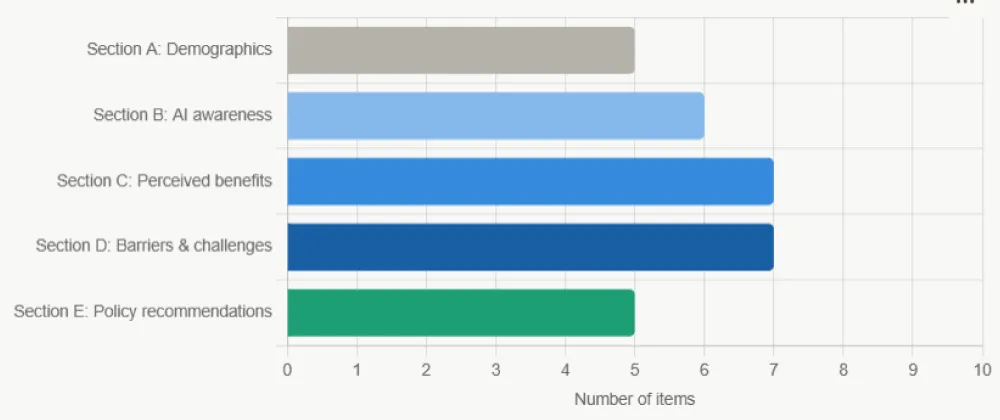
Task: Click the Section A: Demographics label
Action: point(179,49)
